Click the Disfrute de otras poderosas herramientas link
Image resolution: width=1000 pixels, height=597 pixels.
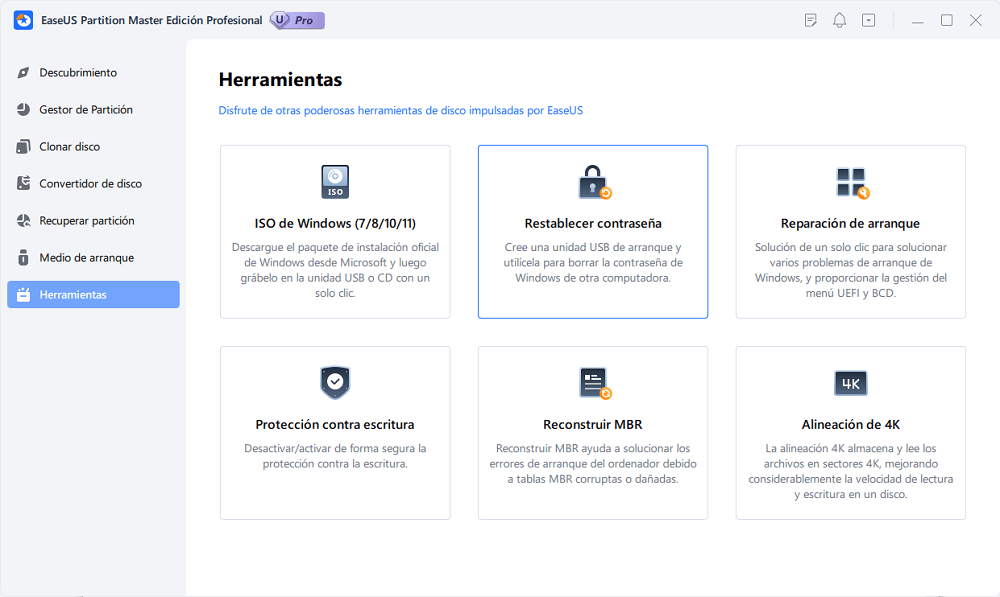coord(401,110)
